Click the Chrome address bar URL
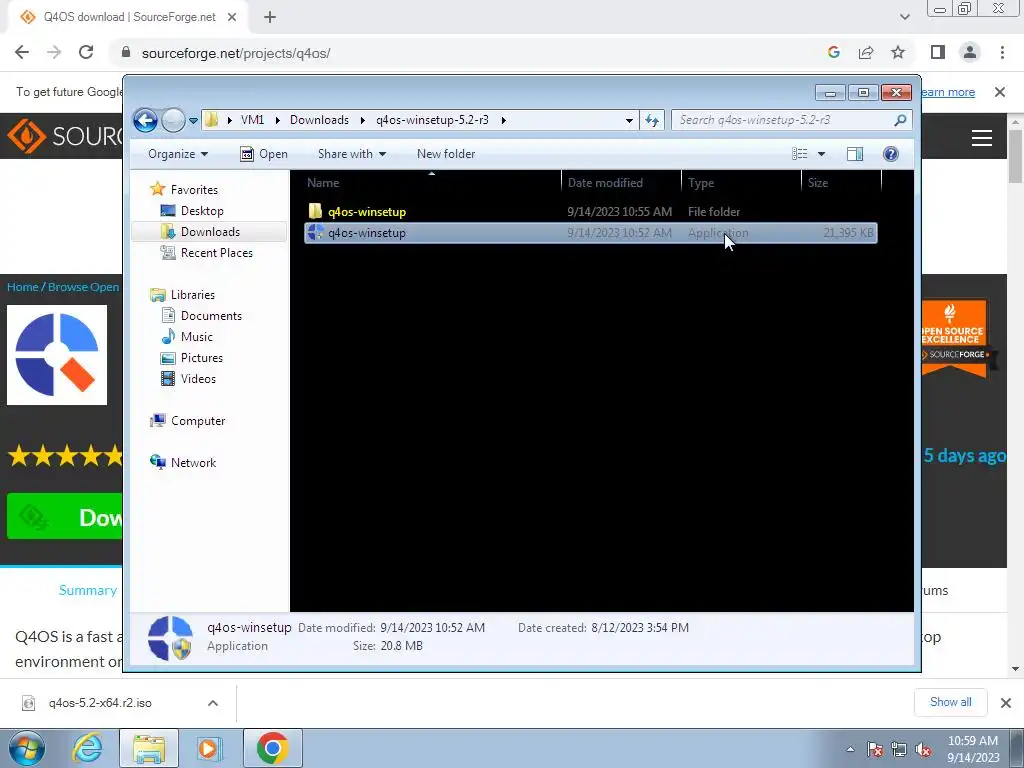 [236, 54]
